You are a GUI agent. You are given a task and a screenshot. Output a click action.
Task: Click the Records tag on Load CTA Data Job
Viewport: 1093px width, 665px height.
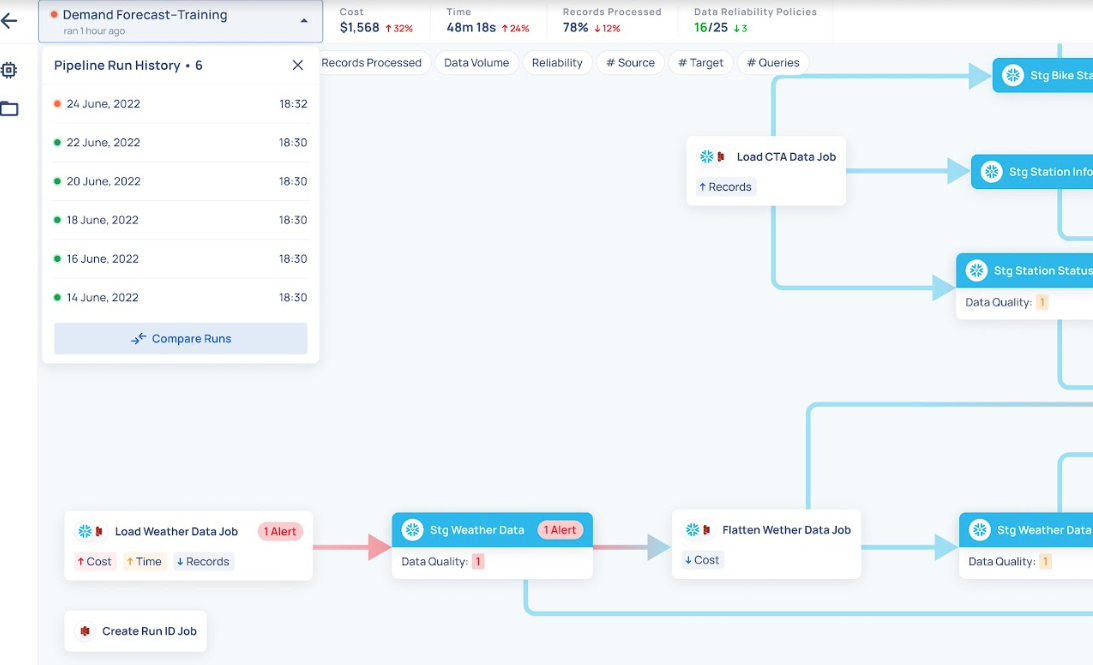[726, 187]
